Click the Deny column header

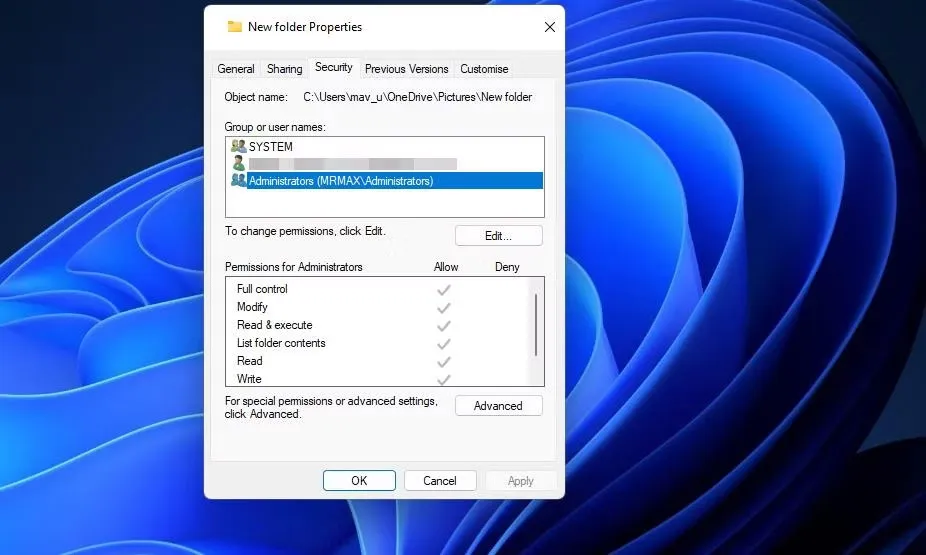pos(507,267)
